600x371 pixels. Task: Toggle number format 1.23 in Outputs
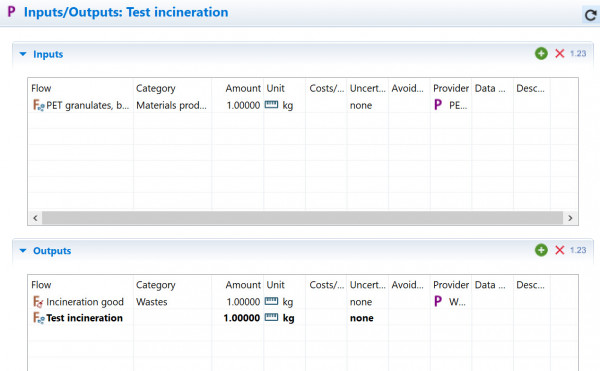[x=578, y=250]
